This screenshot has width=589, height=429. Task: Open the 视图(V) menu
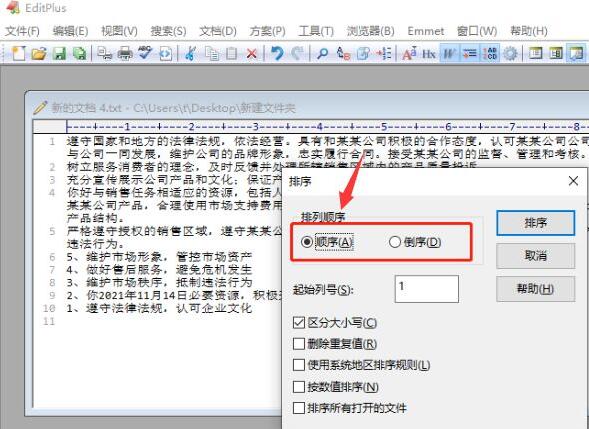pyautogui.click(x=119, y=31)
